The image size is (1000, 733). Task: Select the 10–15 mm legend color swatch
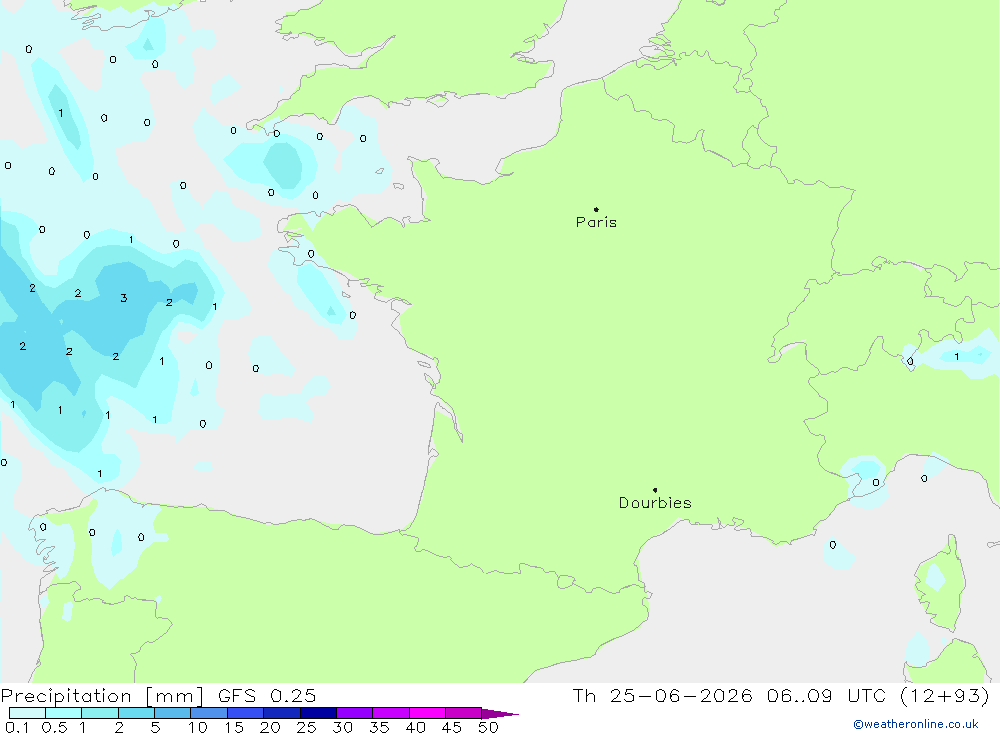[209, 713]
